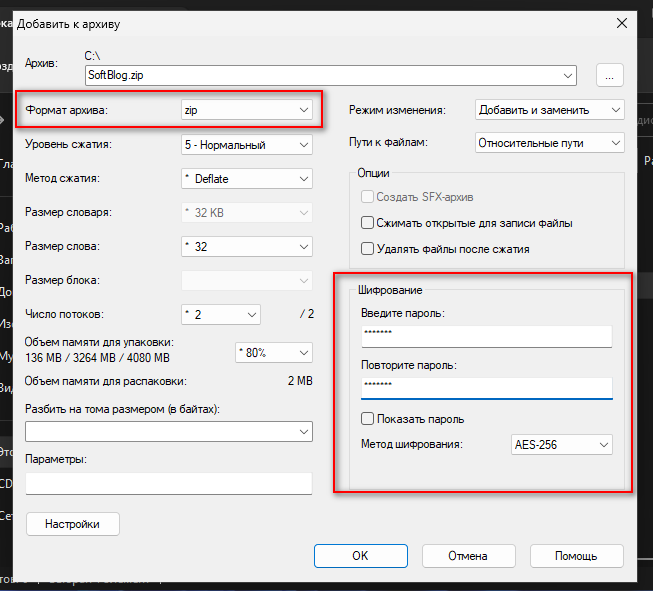Open the 80% memory usage dropdown
The image size is (653, 591).
[274, 353]
